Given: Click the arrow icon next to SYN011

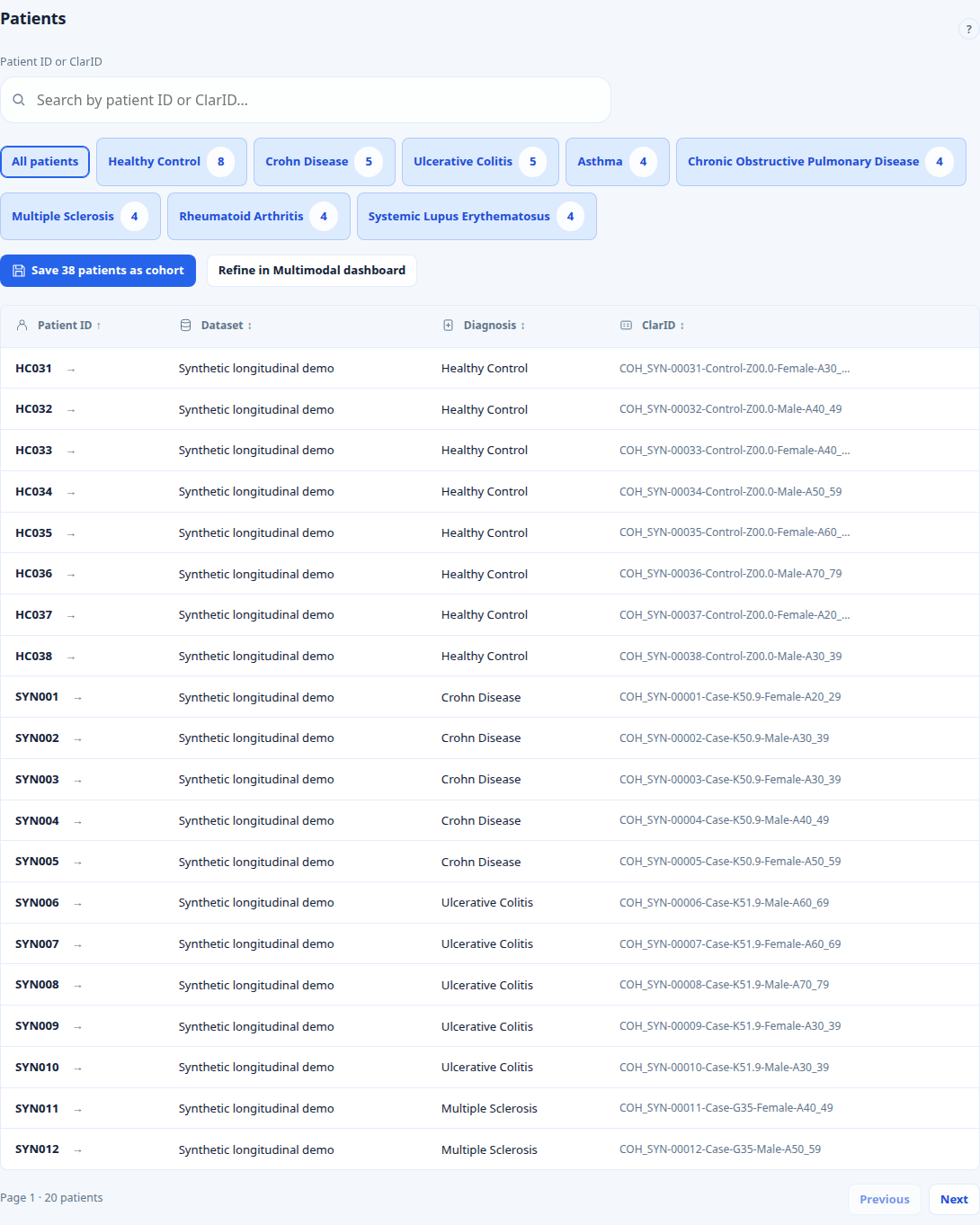Looking at the screenshot, I should 78,1110.
